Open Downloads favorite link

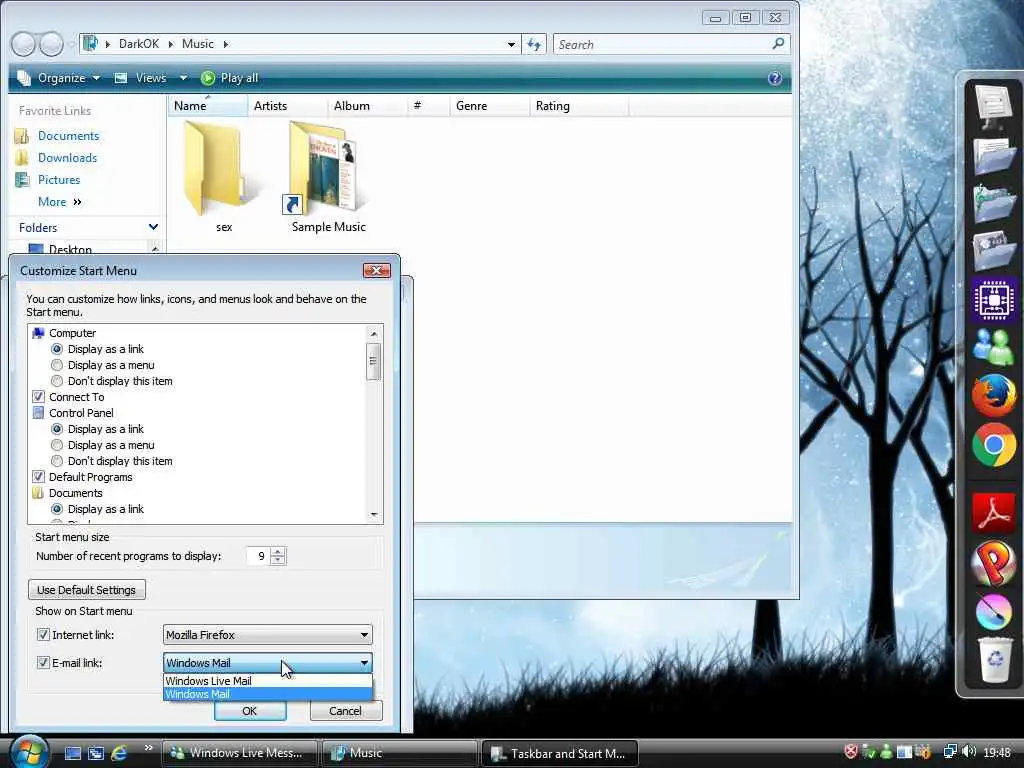tap(67, 158)
